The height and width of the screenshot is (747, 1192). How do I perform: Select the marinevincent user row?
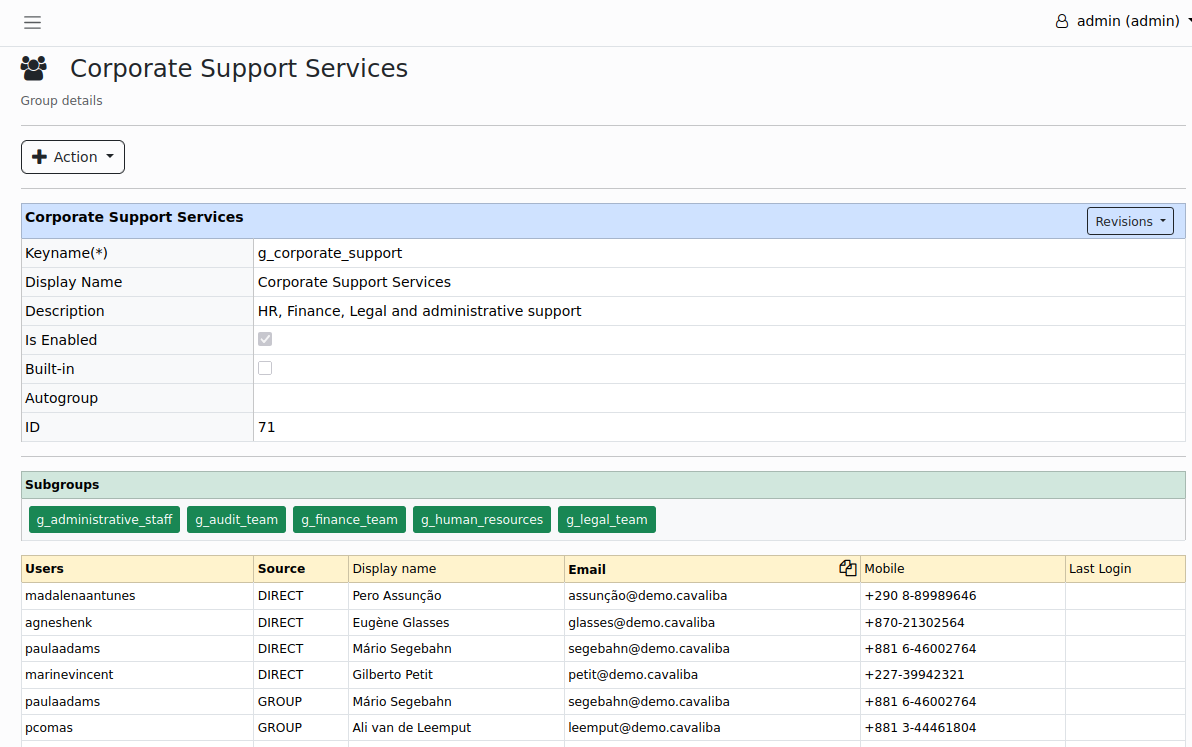[69, 675]
